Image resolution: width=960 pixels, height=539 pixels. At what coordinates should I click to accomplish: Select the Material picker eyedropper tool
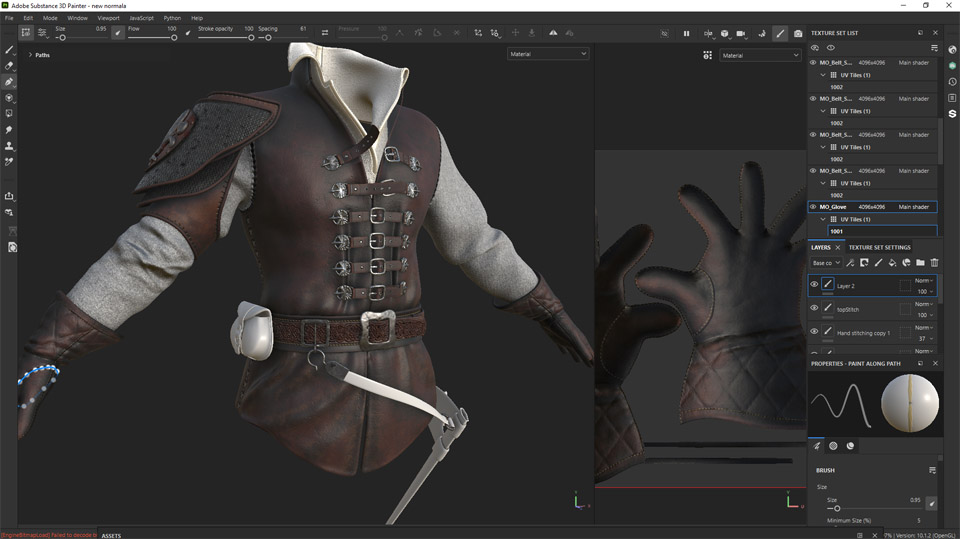[x=9, y=162]
